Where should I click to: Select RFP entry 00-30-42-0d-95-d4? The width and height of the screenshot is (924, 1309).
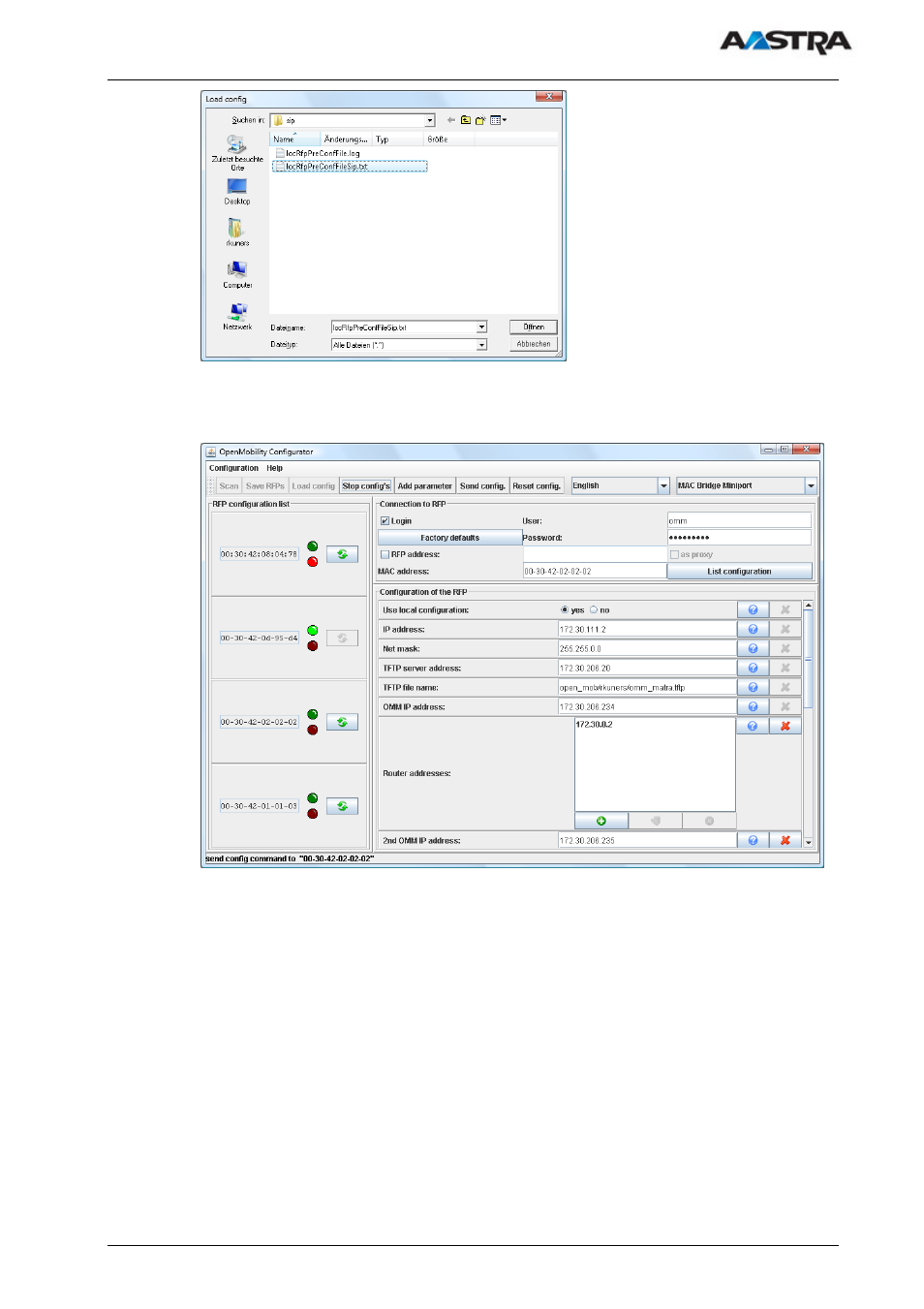[x=259, y=638]
